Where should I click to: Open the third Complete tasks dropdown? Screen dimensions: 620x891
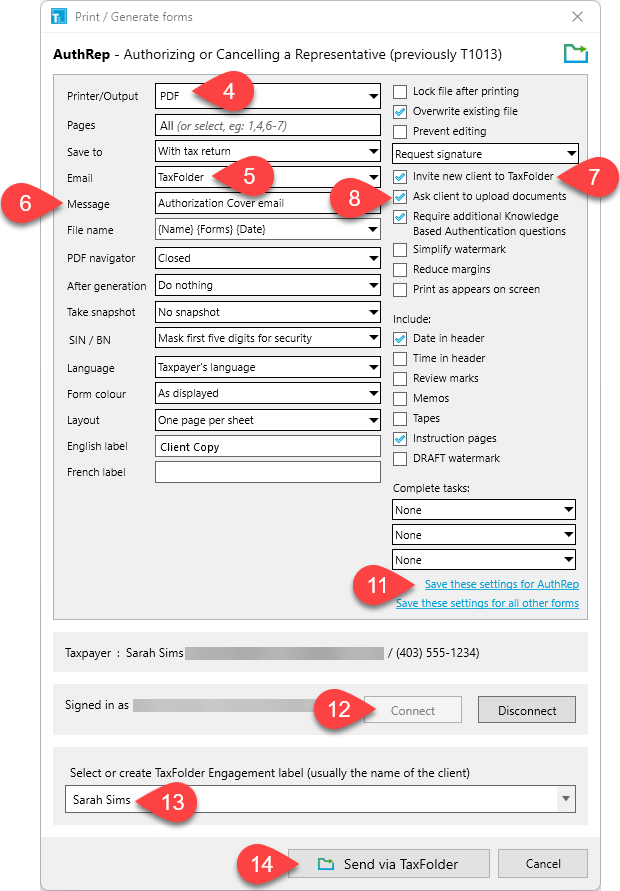(484, 560)
